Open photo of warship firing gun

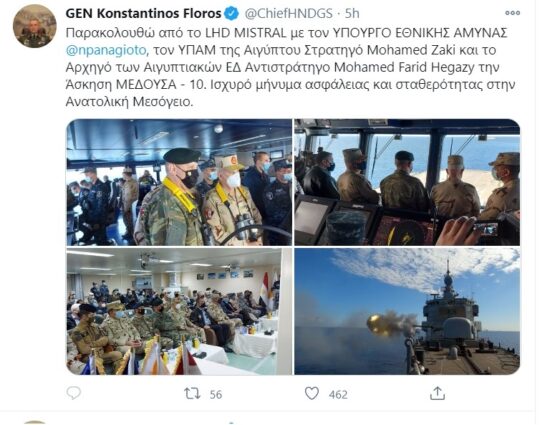pos(407,311)
